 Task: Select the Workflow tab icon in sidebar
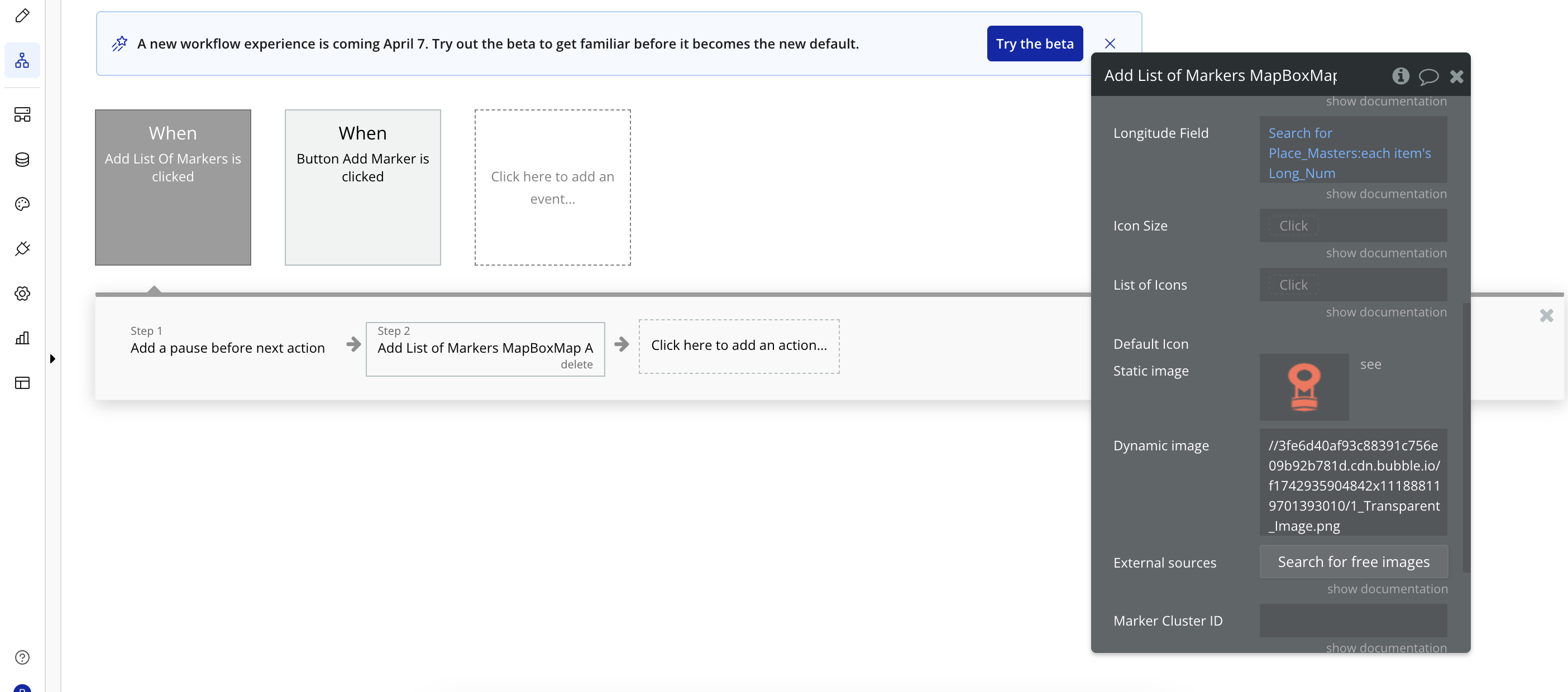point(22,60)
